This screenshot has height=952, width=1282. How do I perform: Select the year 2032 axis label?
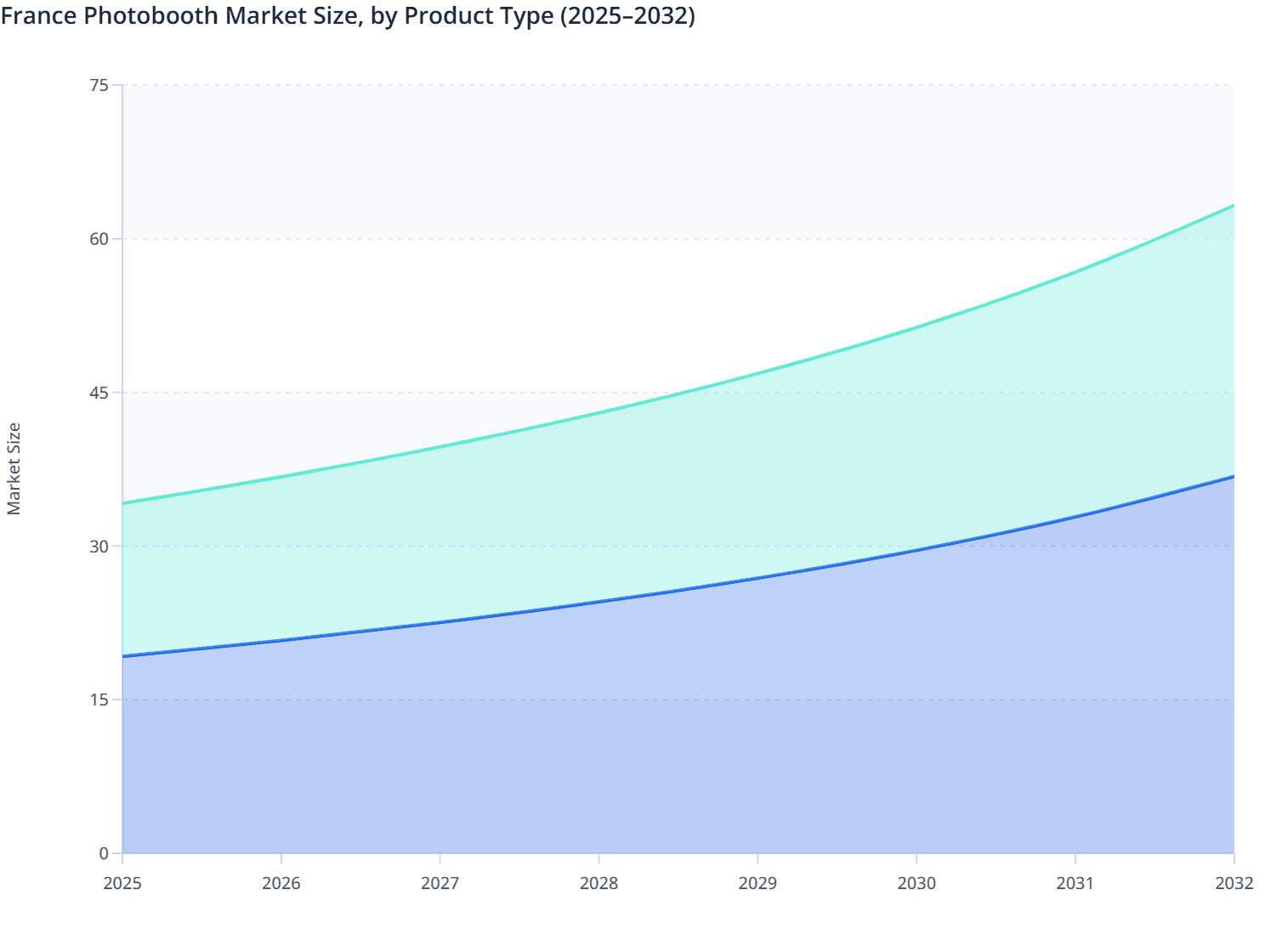[x=1234, y=884]
